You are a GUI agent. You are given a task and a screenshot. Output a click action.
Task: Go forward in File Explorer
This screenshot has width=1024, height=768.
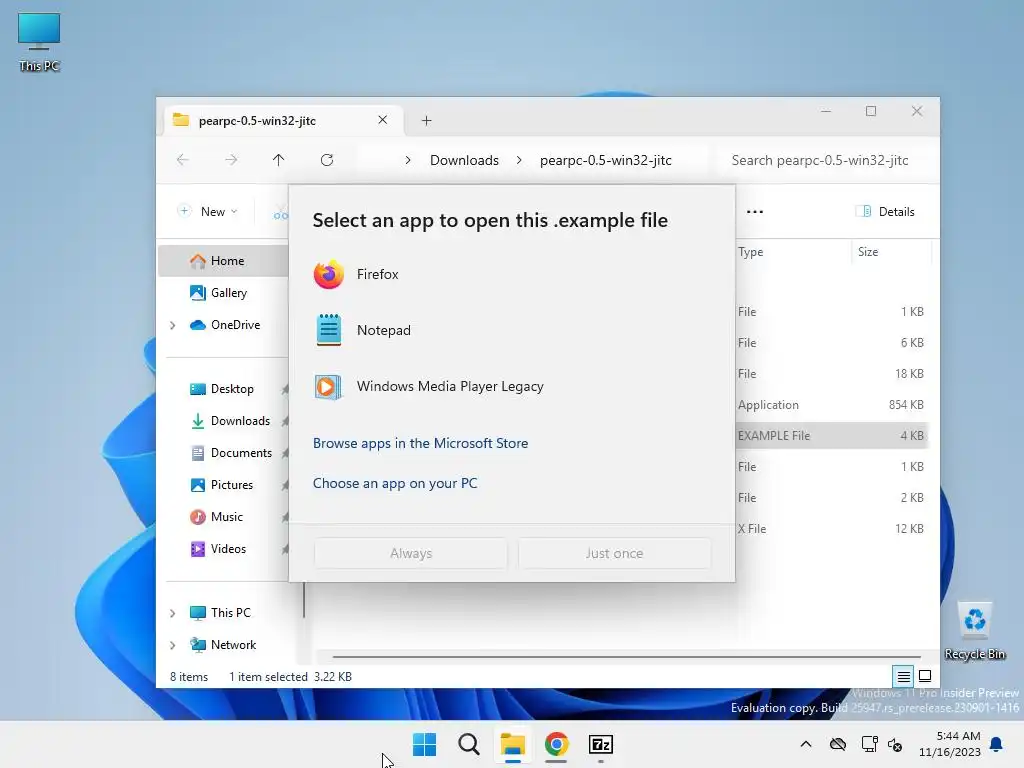coord(231,160)
